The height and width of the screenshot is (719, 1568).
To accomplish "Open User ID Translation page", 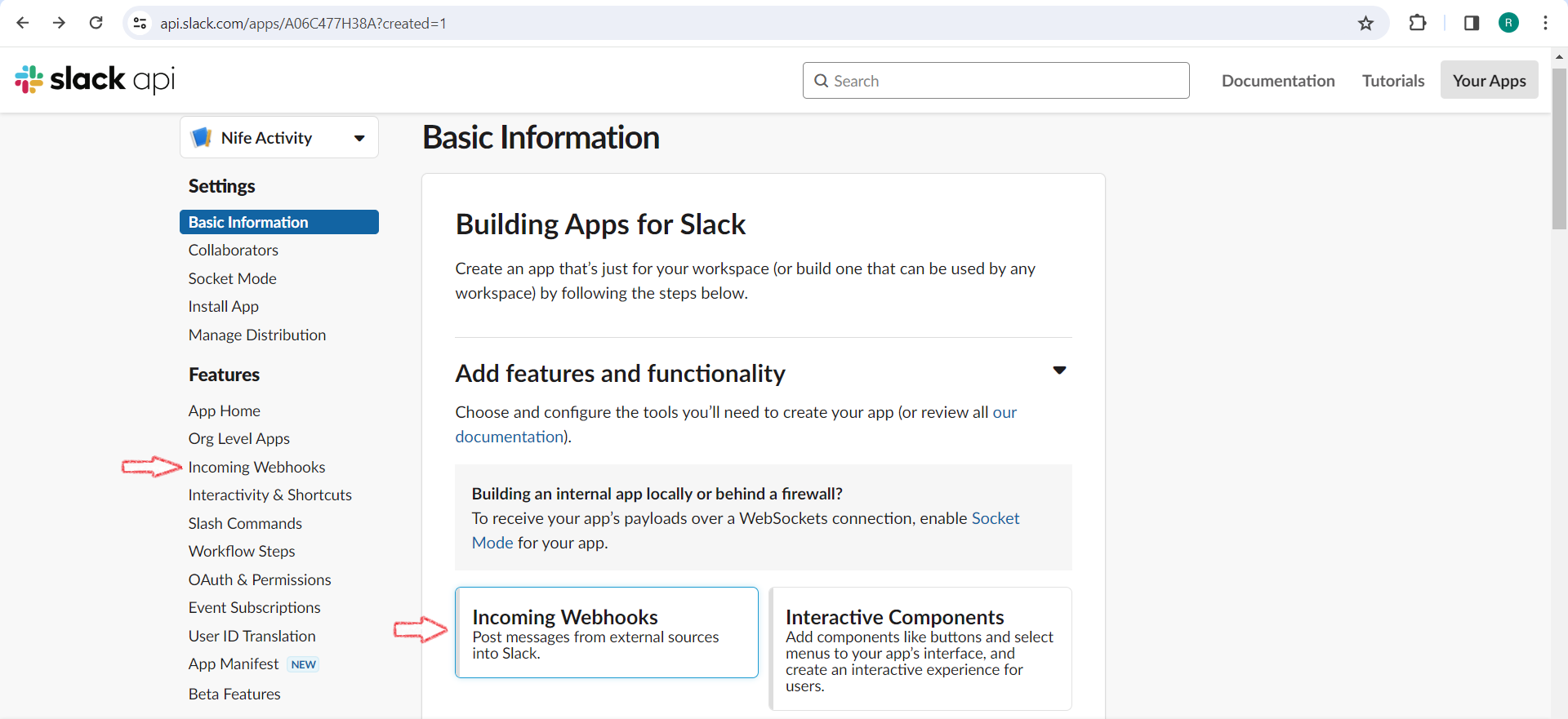I will point(252,636).
